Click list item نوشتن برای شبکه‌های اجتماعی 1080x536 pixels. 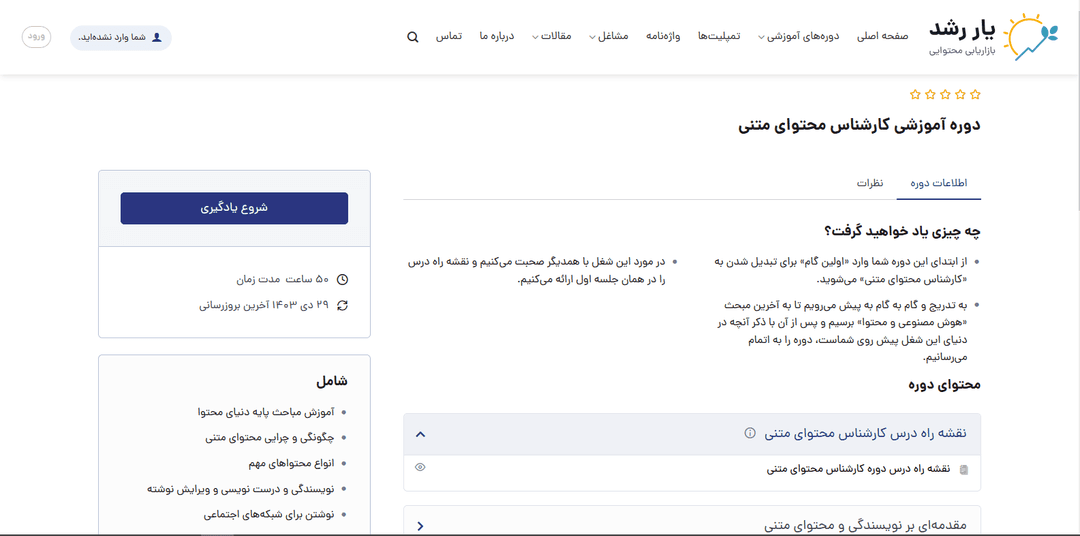(x=269, y=515)
